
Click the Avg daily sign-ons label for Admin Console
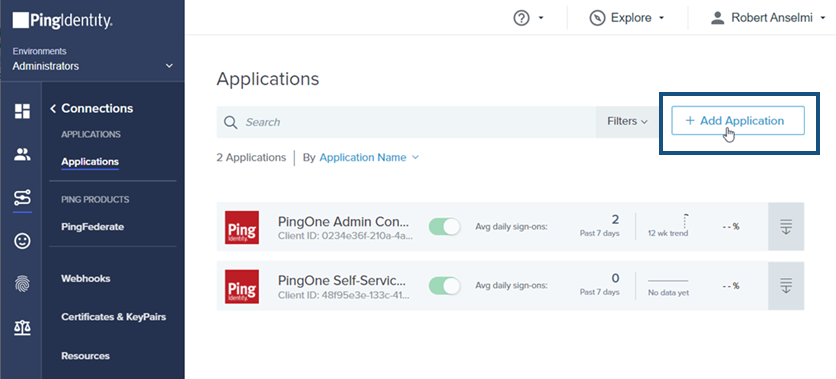tap(511, 227)
